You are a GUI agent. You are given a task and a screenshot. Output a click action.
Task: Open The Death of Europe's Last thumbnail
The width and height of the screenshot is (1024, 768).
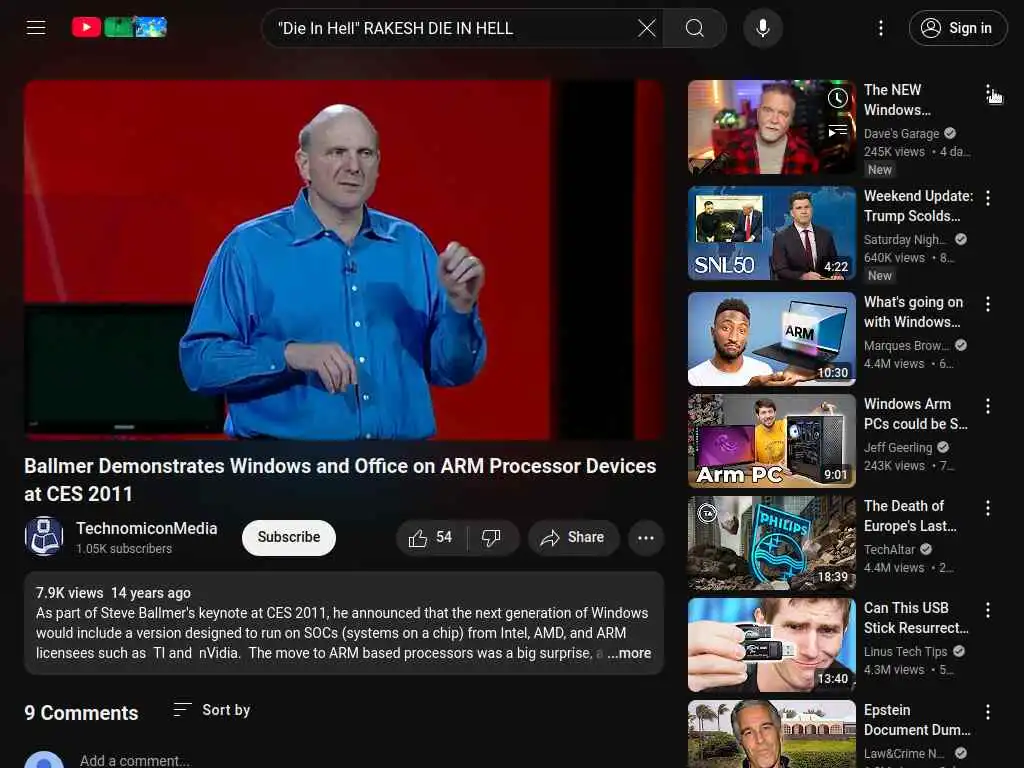coord(771,543)
